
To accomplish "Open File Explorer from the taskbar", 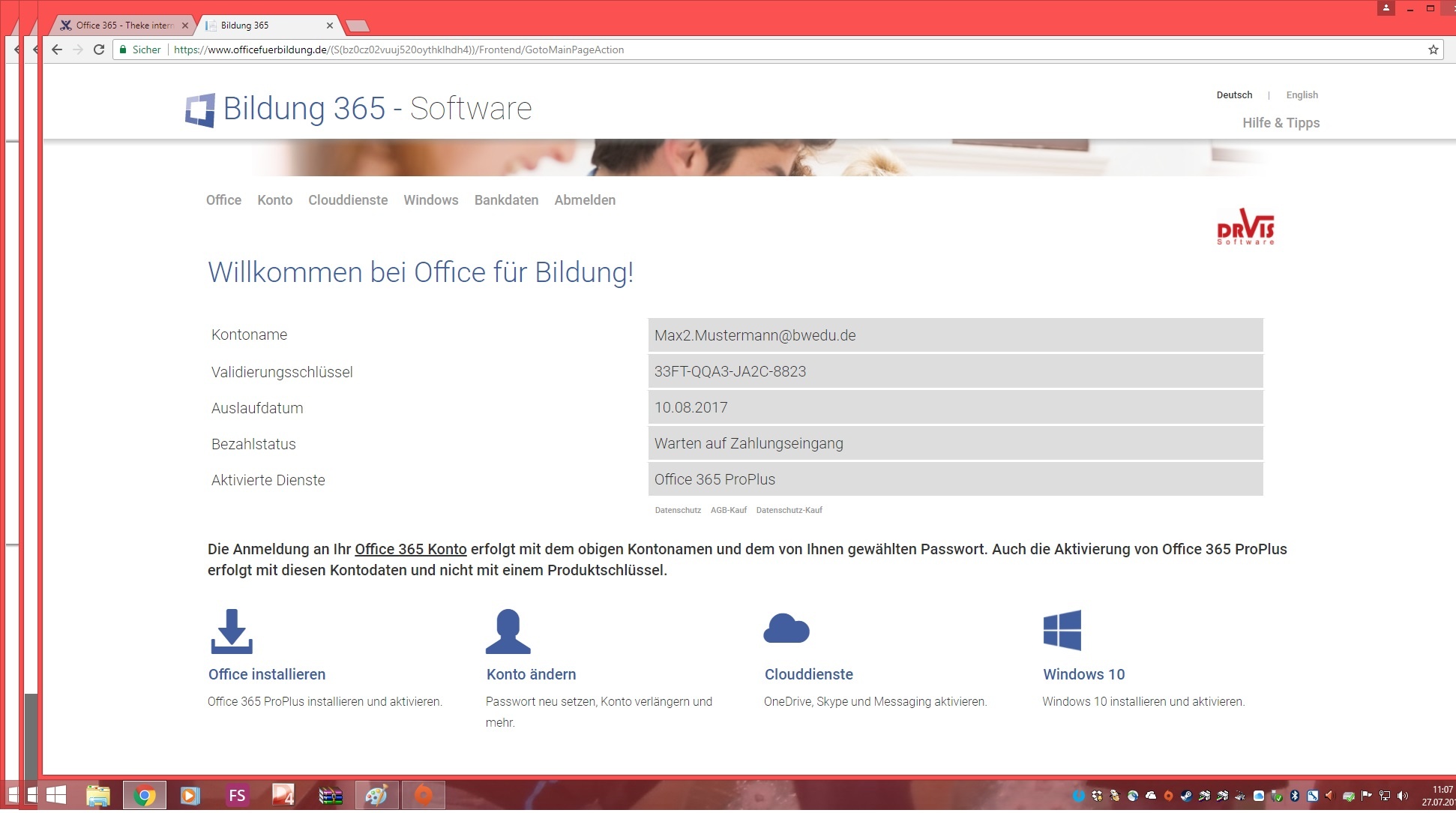I will [x=98, y=795].
